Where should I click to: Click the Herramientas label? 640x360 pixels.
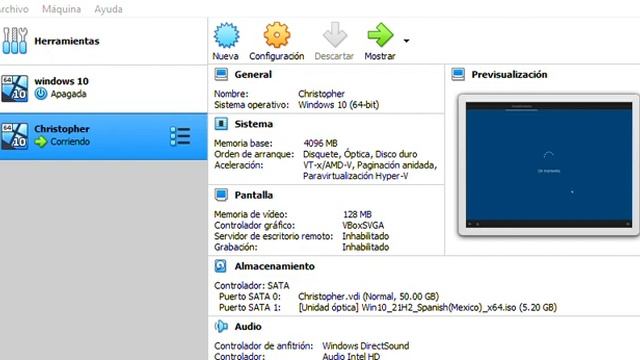(x=67, y=41)
